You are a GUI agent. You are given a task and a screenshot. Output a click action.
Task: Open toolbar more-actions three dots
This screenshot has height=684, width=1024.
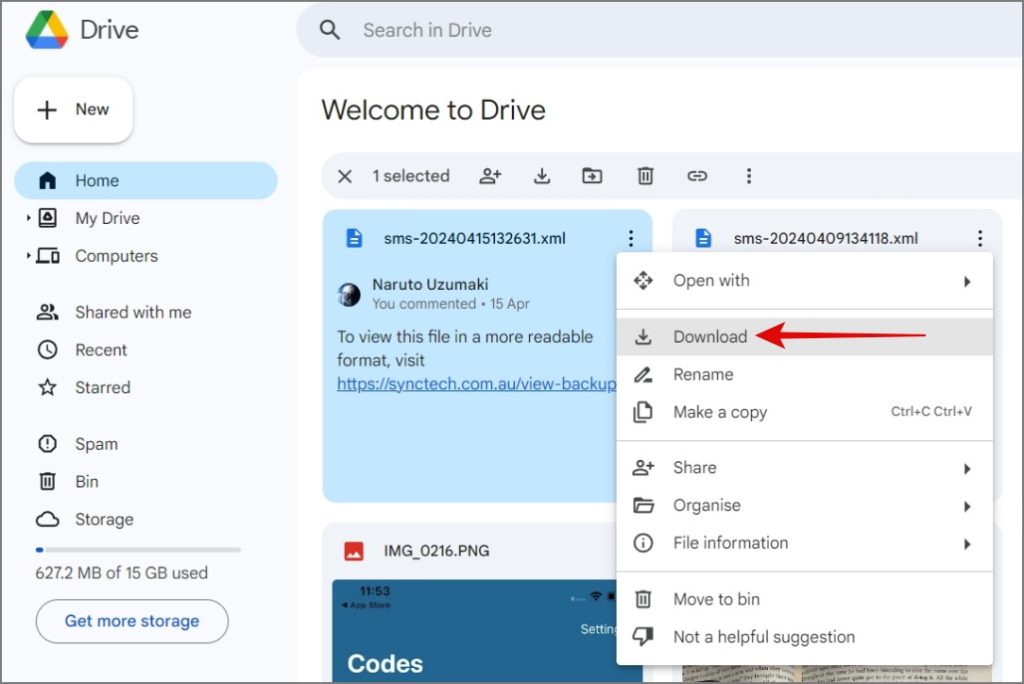click(749, 176)
